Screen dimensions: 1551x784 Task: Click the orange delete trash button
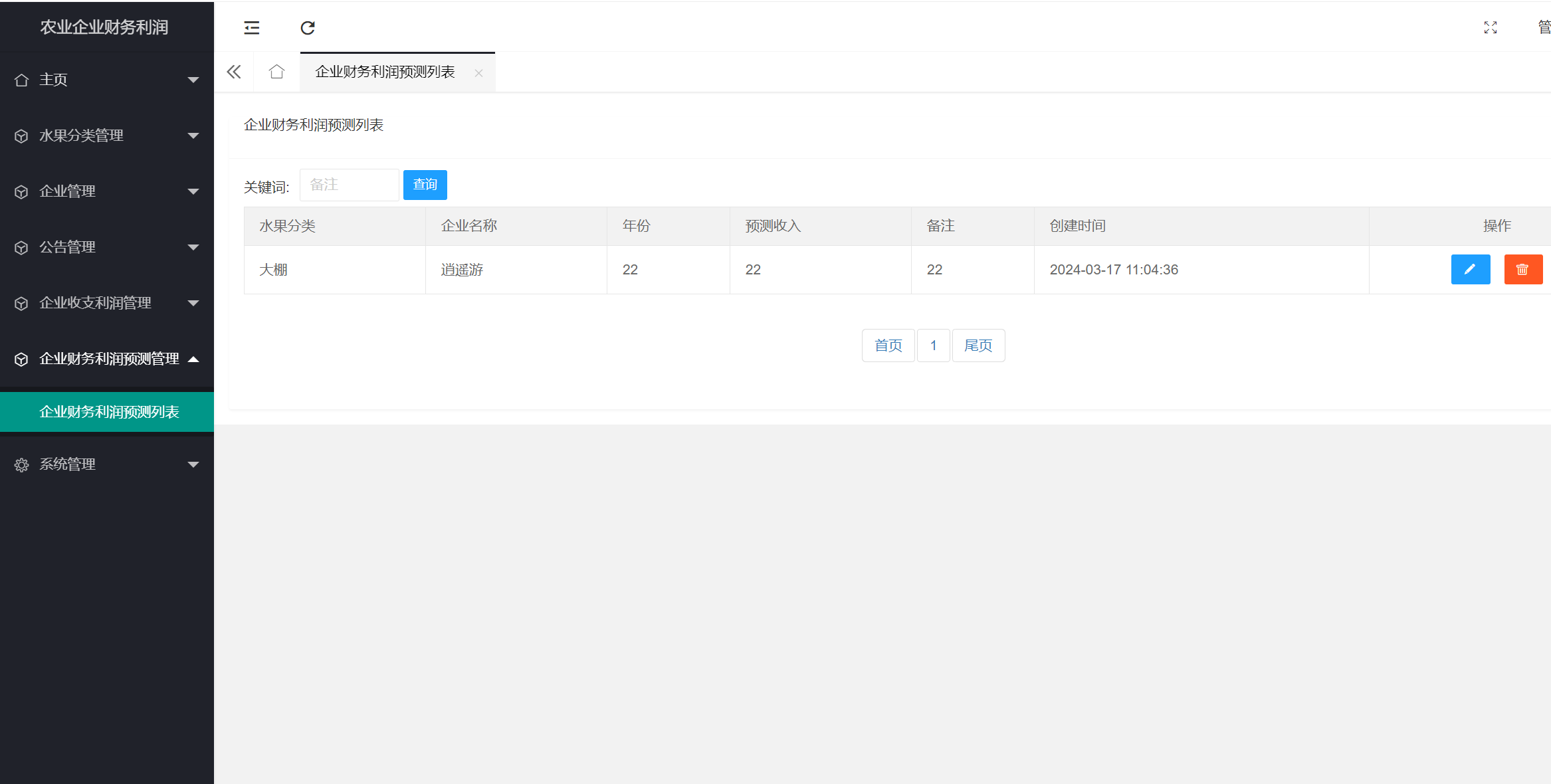point(1522,269)
